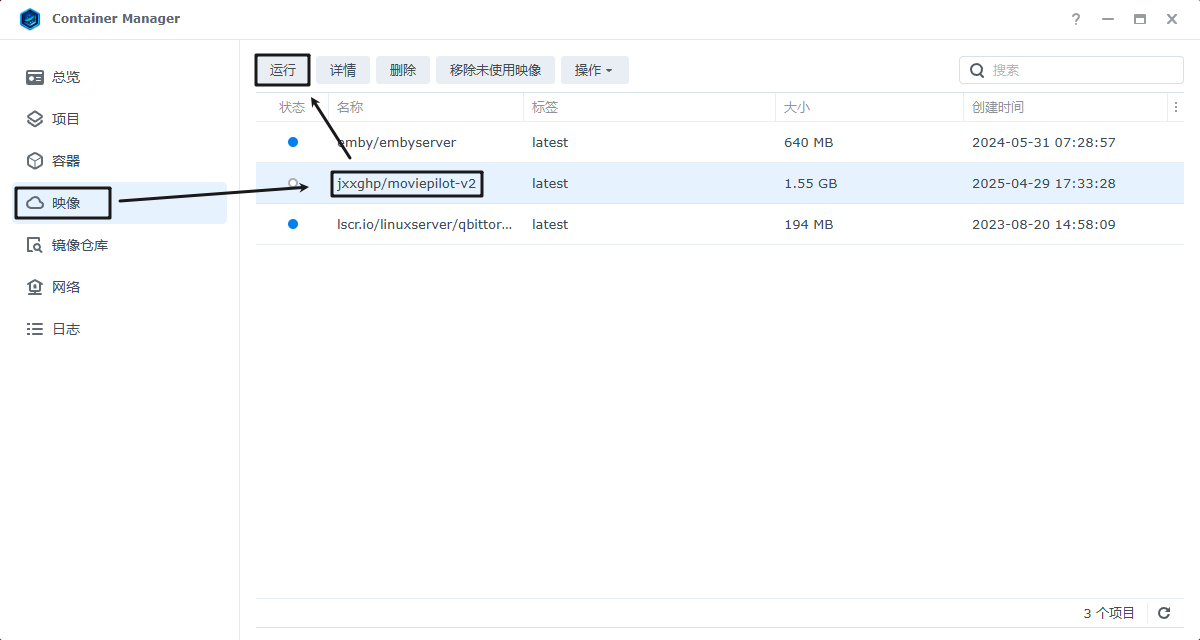Expand the 操作 action dropdown
The height and width of the screenshot is (640, 1200).
(594, 70)
